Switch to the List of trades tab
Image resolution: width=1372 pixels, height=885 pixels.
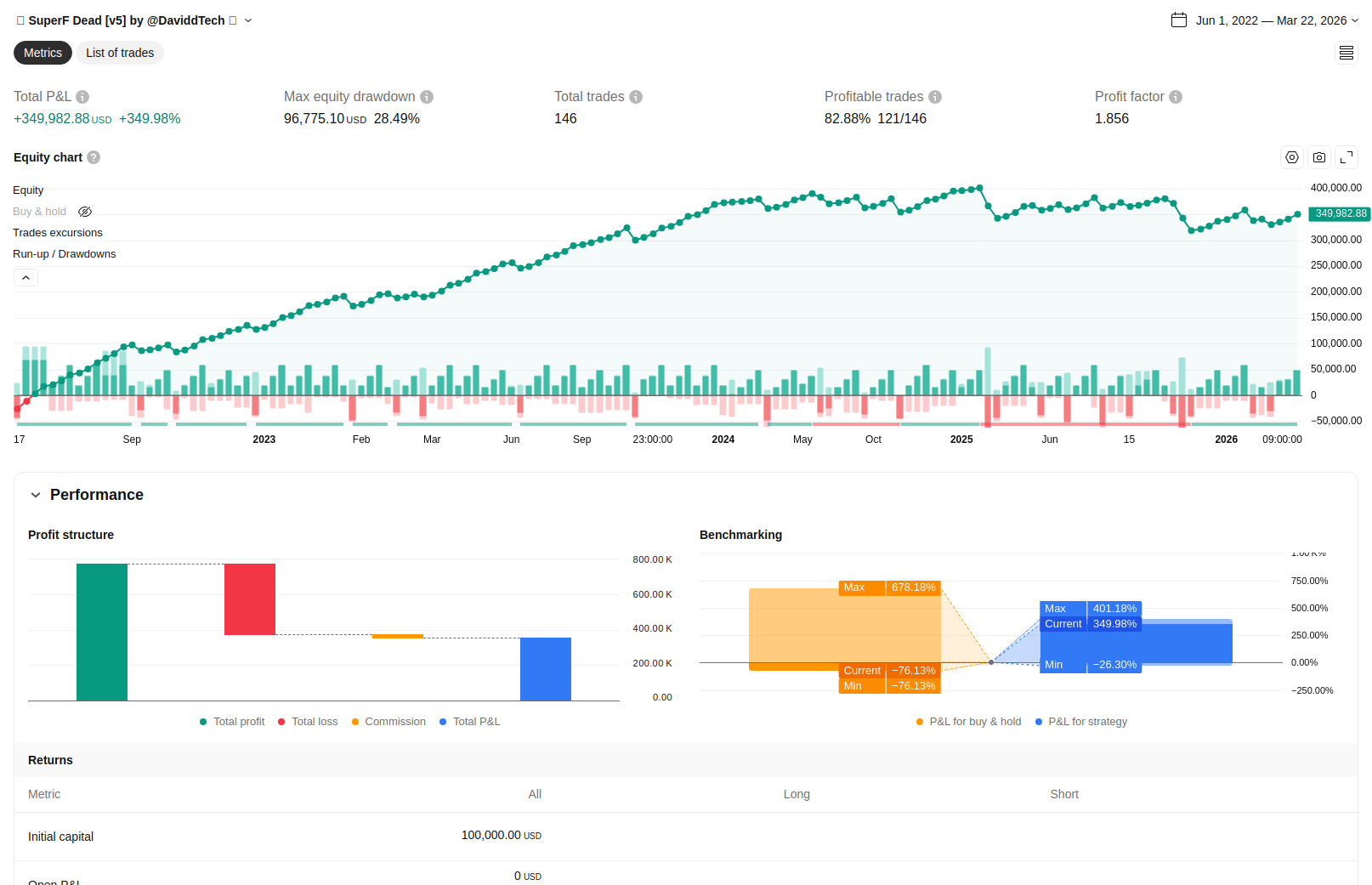pos(120,53)
